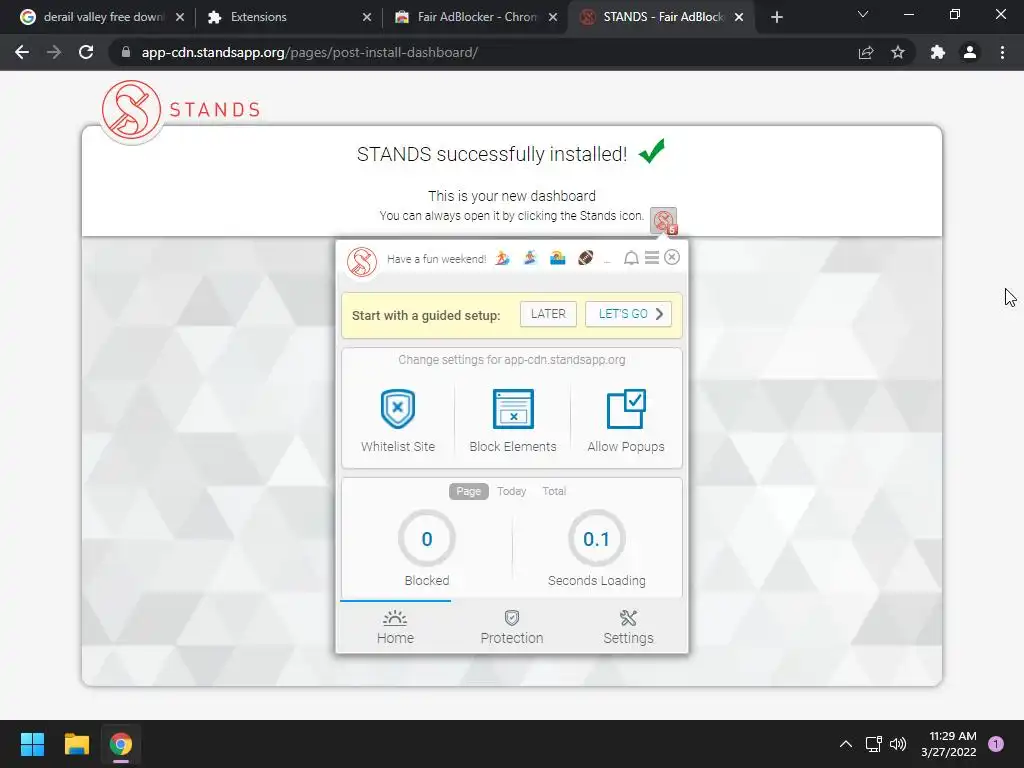Screen dimensions: 1024x768
Task: Open the notification badge in the taskbar
Action: (996, 743)
